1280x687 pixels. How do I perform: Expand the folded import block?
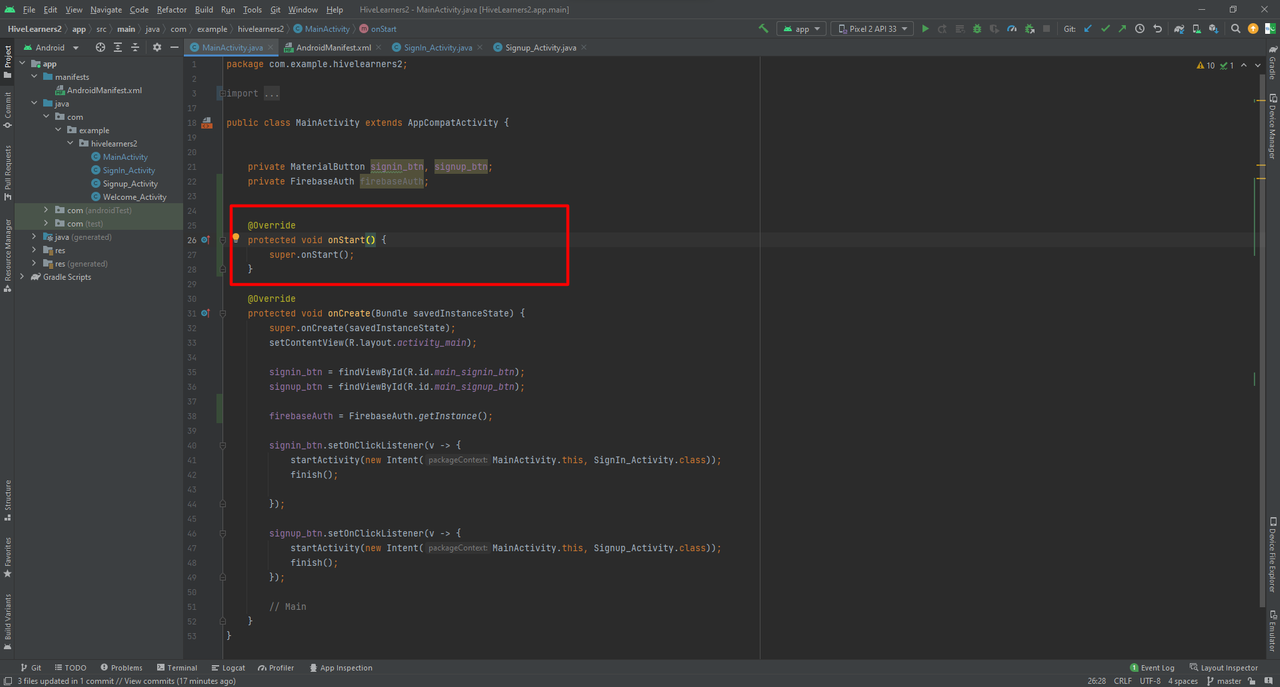coord(221,93)
